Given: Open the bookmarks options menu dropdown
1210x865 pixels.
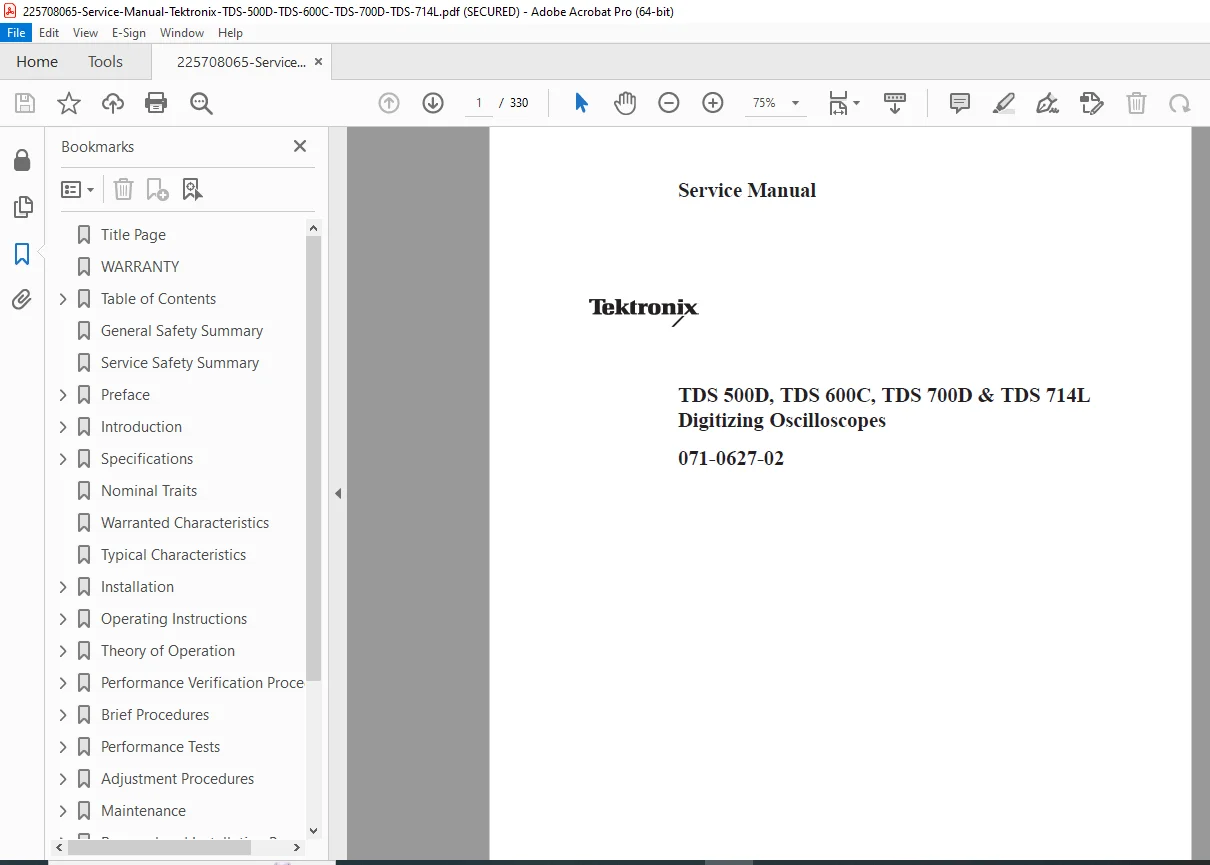Looking at the screenshot, I should click(77, 189).
